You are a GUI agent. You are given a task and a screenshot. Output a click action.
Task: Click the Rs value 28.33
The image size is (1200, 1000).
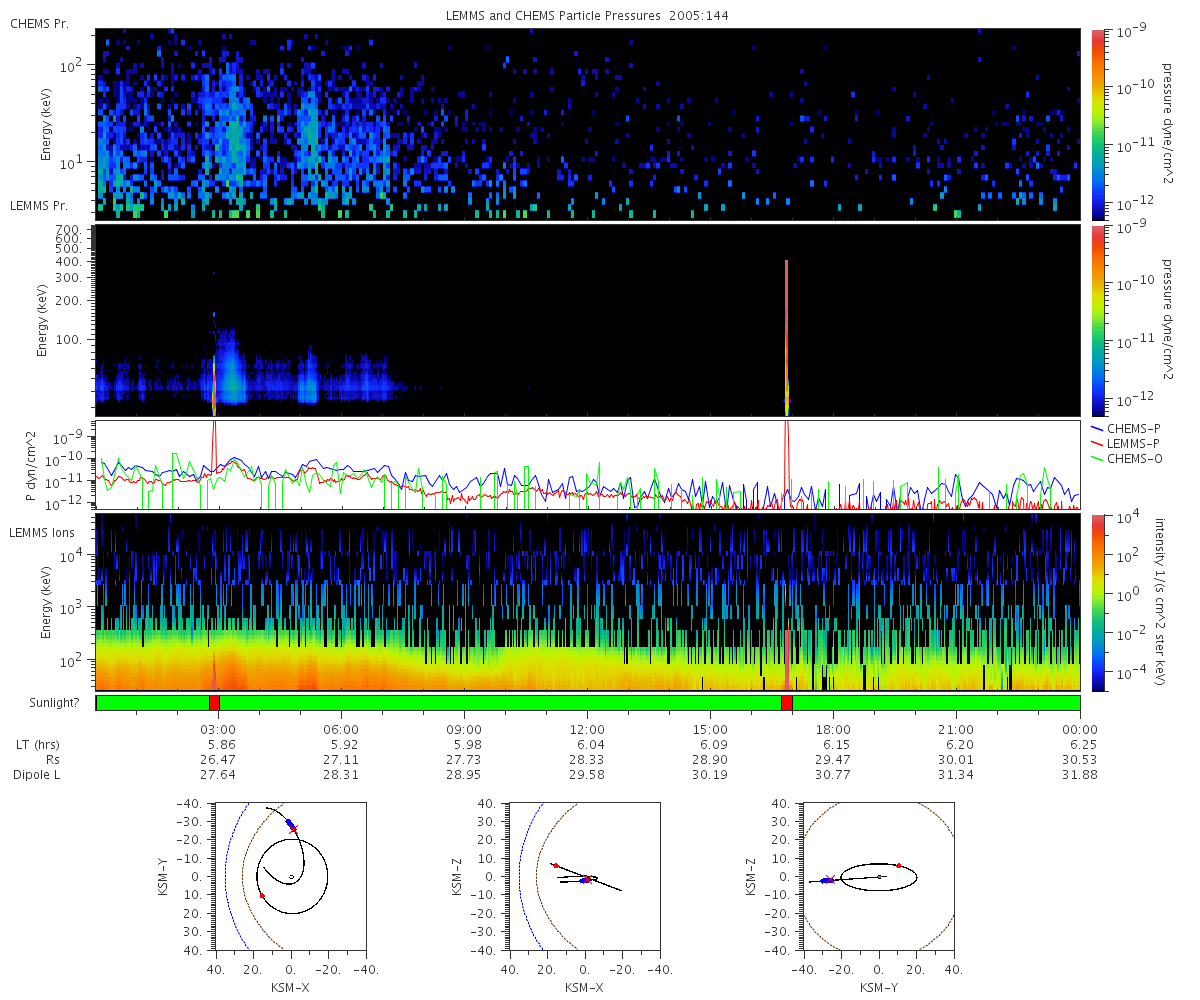click(x=587, y=760)
